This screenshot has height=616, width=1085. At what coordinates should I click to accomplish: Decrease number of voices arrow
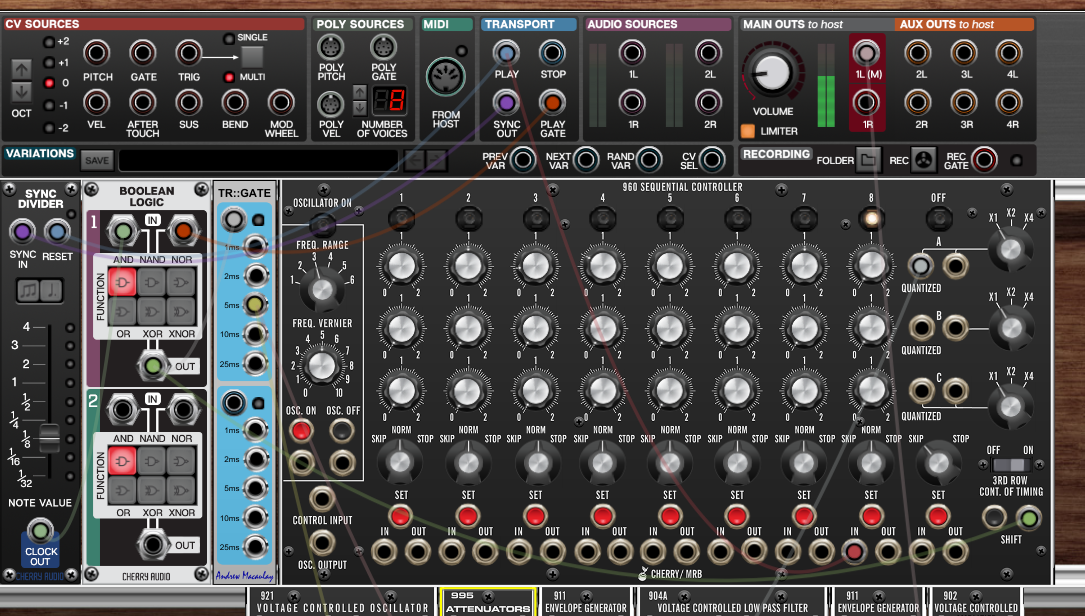(x=360, y=108)
